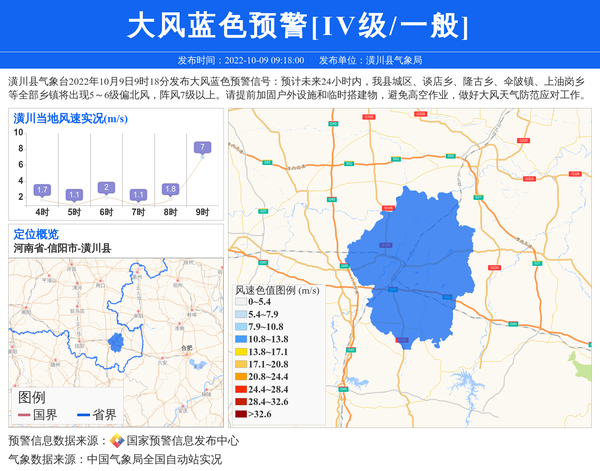600x471 pixels.
Task: Click the 10.8~13.8 blue legend swatch
Action: (x=241, y=339)
